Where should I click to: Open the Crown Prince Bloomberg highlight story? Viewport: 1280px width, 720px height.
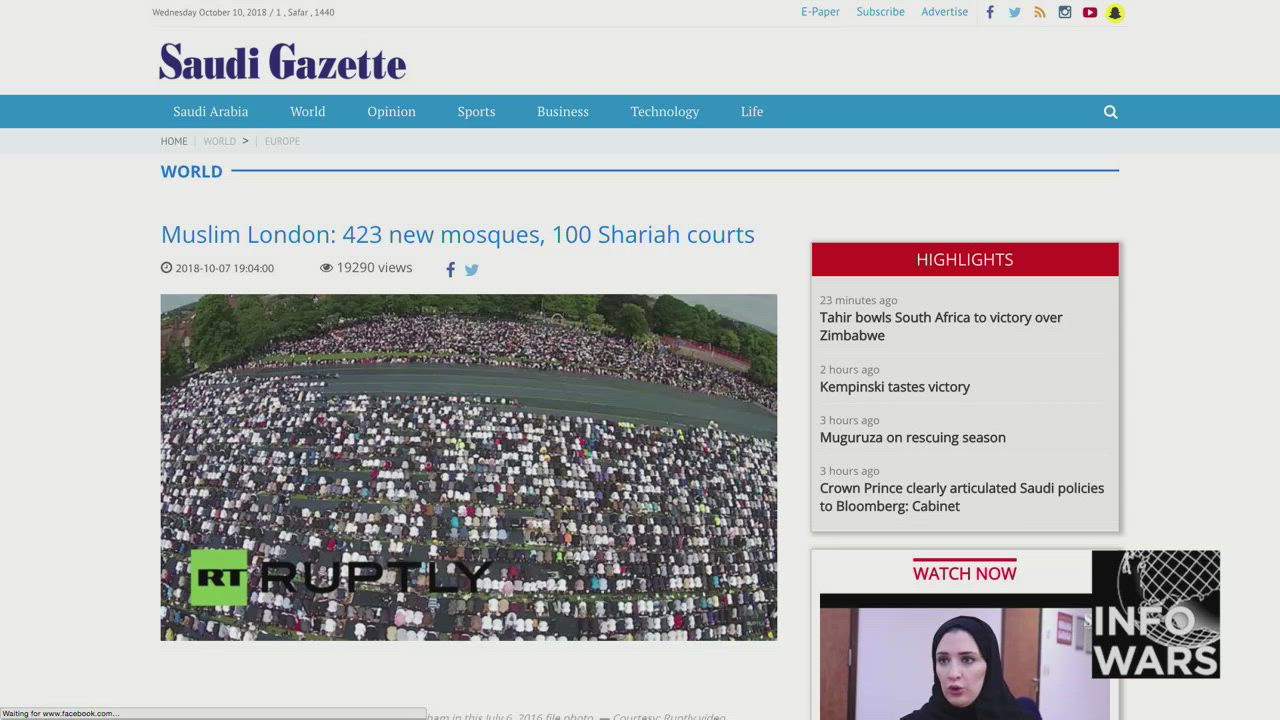[961, 497]
